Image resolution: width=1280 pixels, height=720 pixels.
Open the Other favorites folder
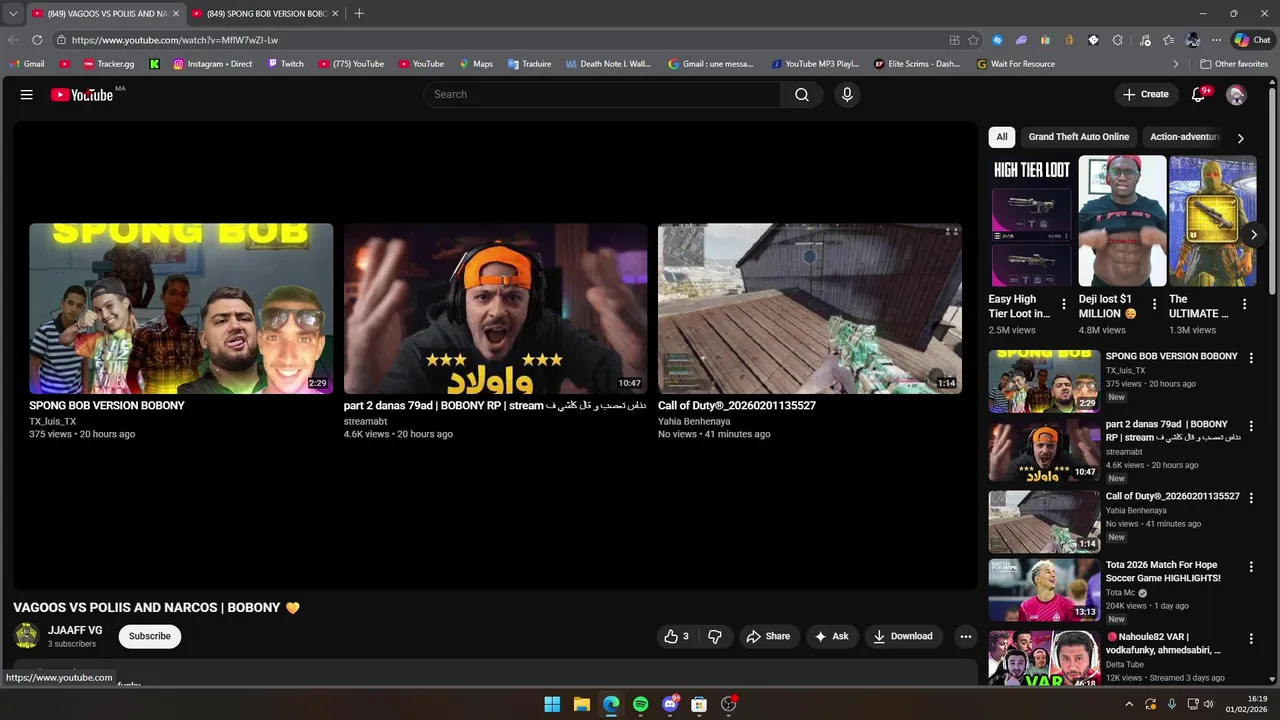[1234, 64]
